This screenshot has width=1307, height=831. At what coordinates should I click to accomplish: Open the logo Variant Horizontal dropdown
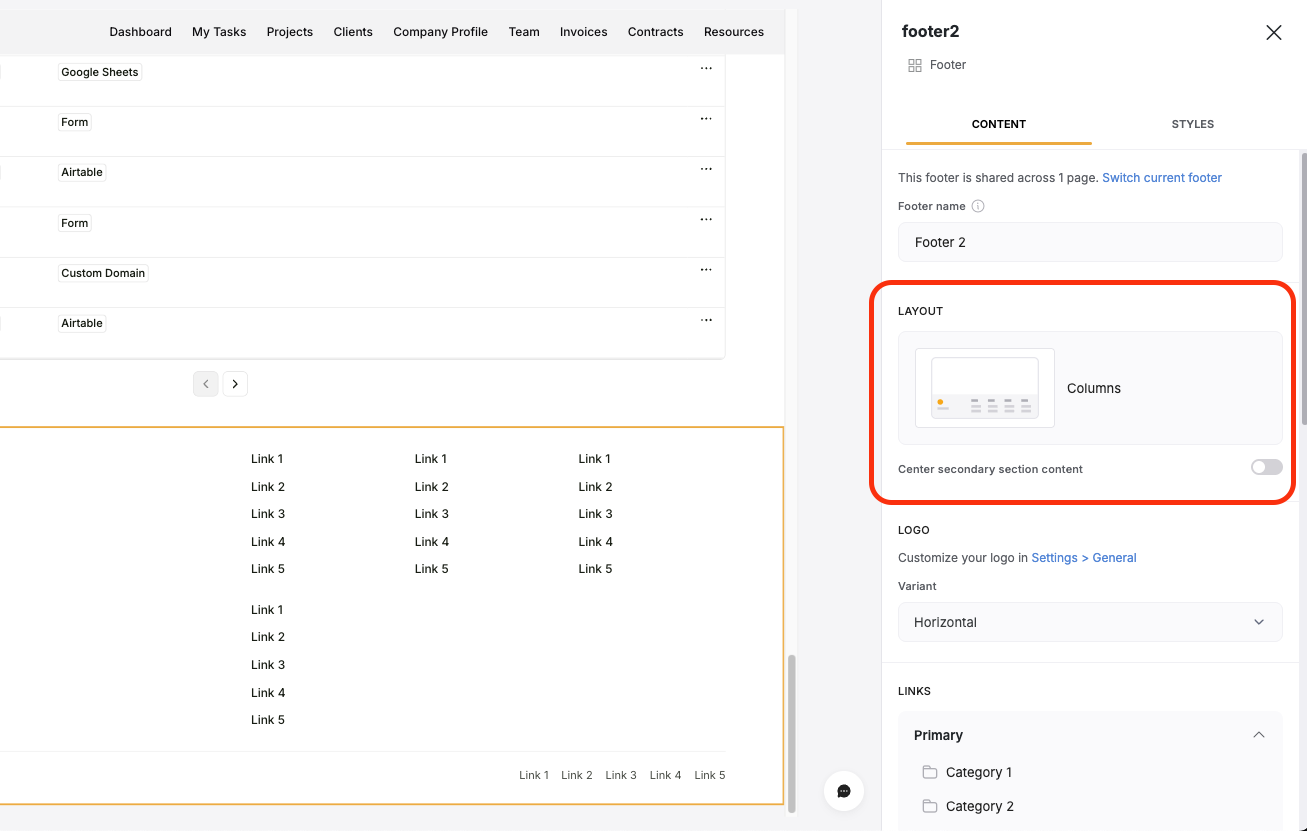1090,622
